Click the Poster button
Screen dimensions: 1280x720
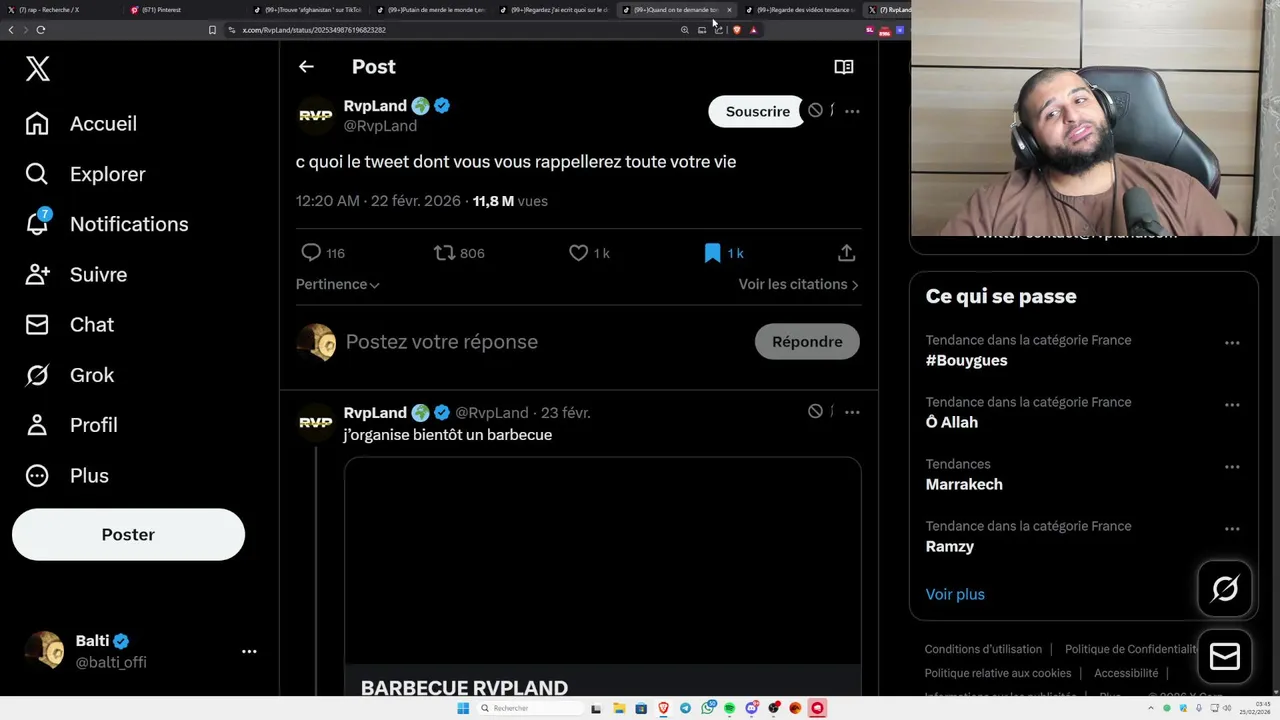pyautogui.click(x=128, y=534)
